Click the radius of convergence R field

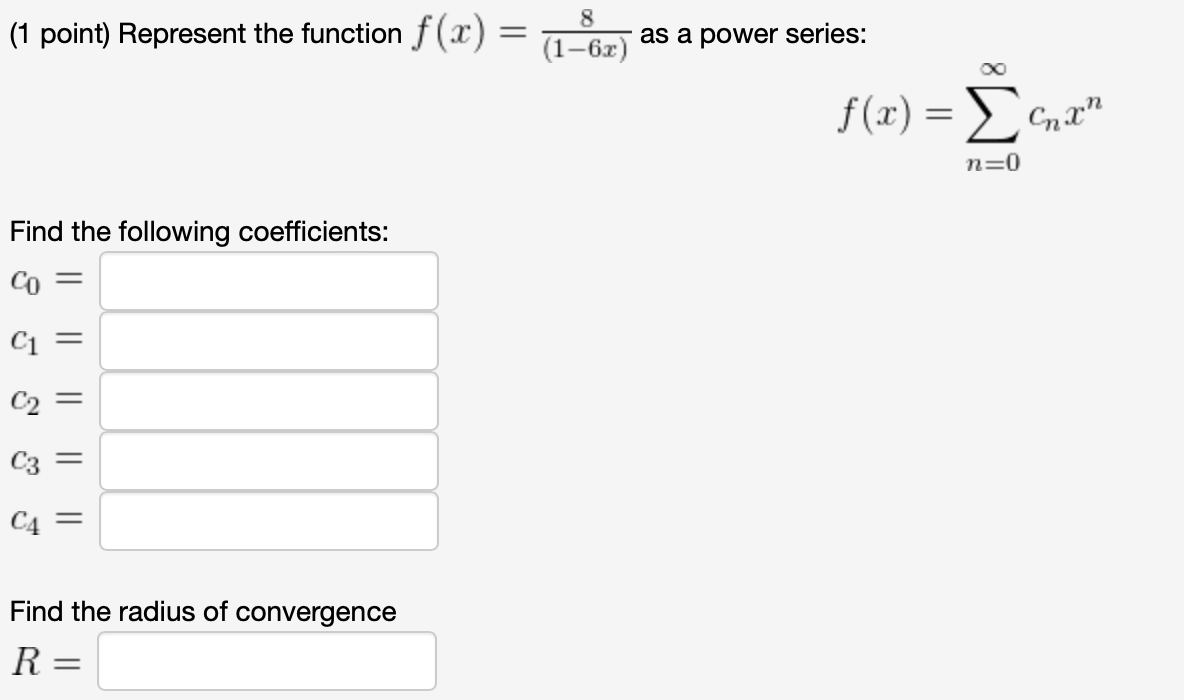(x=267, y=661)
